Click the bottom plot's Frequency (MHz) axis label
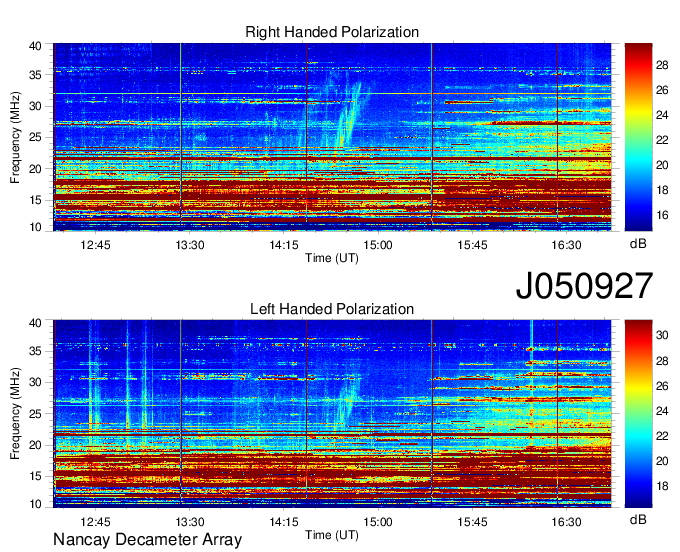This screenshot has height=552, width=680. point(15,414)
